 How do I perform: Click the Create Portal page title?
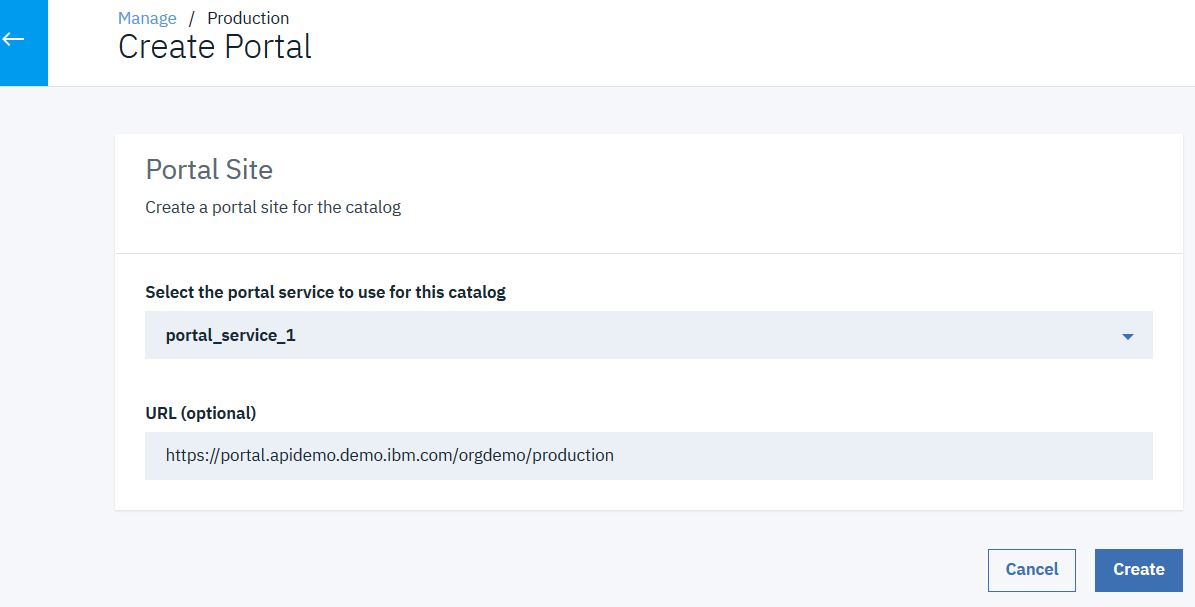tap(214, 46)
